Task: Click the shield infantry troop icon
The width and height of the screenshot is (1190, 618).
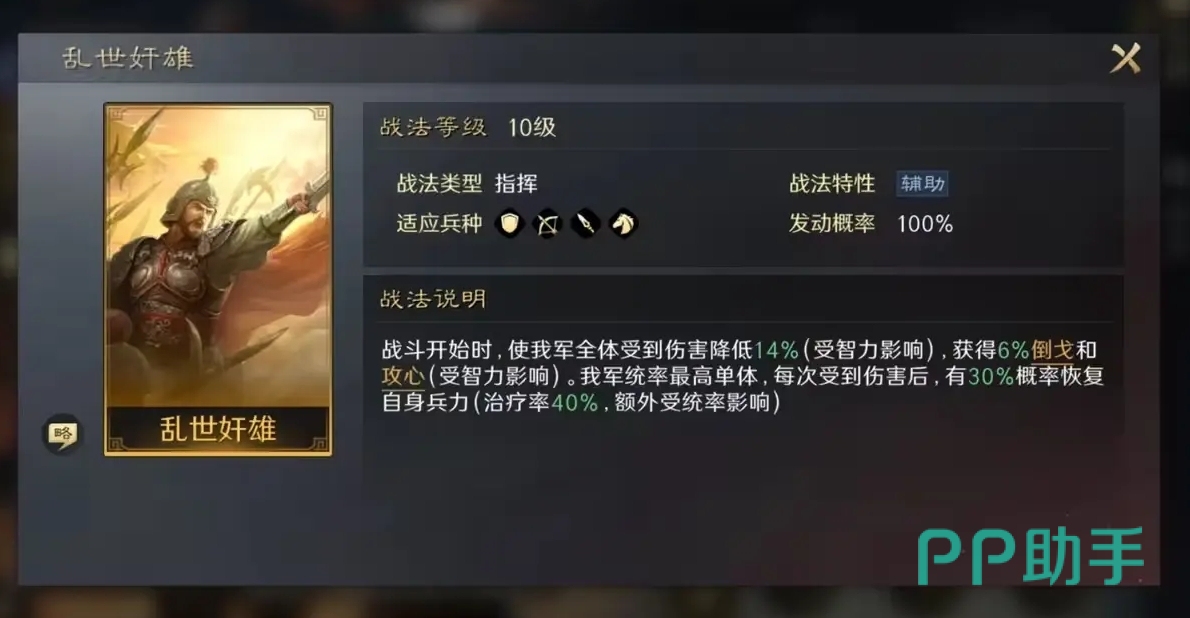Action: click(509, 224)
